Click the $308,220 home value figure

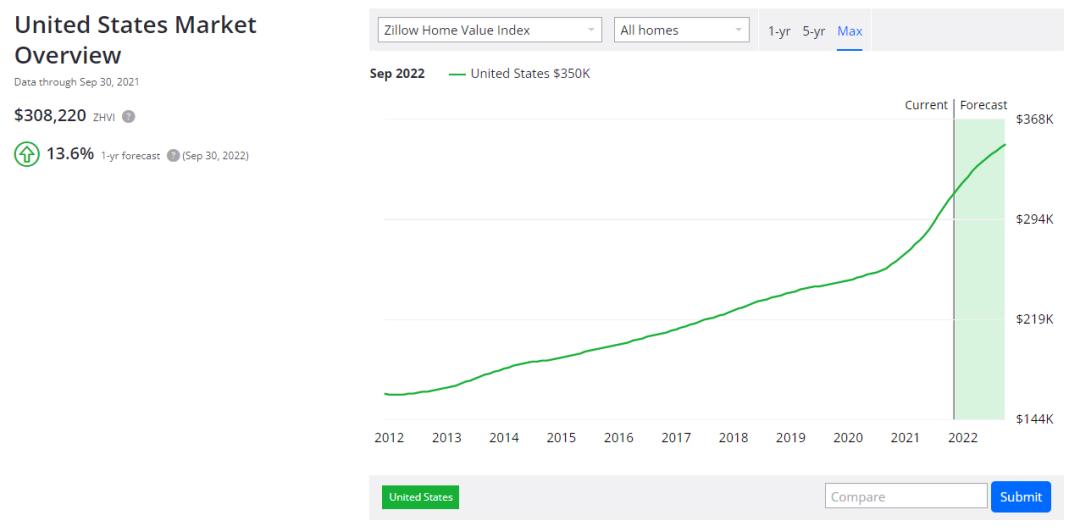point(51,117)
